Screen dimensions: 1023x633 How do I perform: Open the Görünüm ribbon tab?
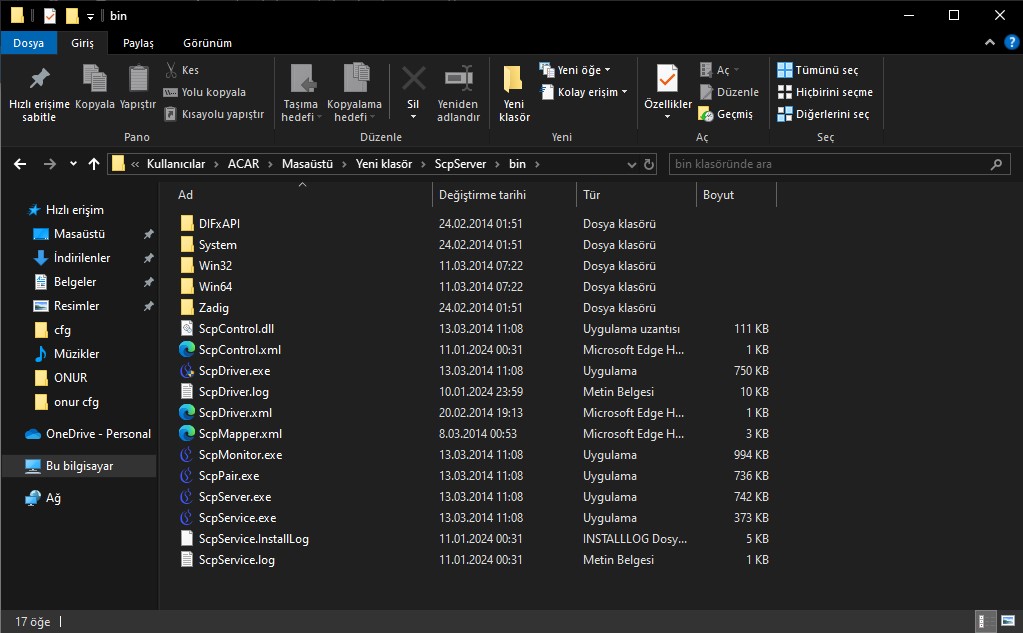(x=207, y=43)
